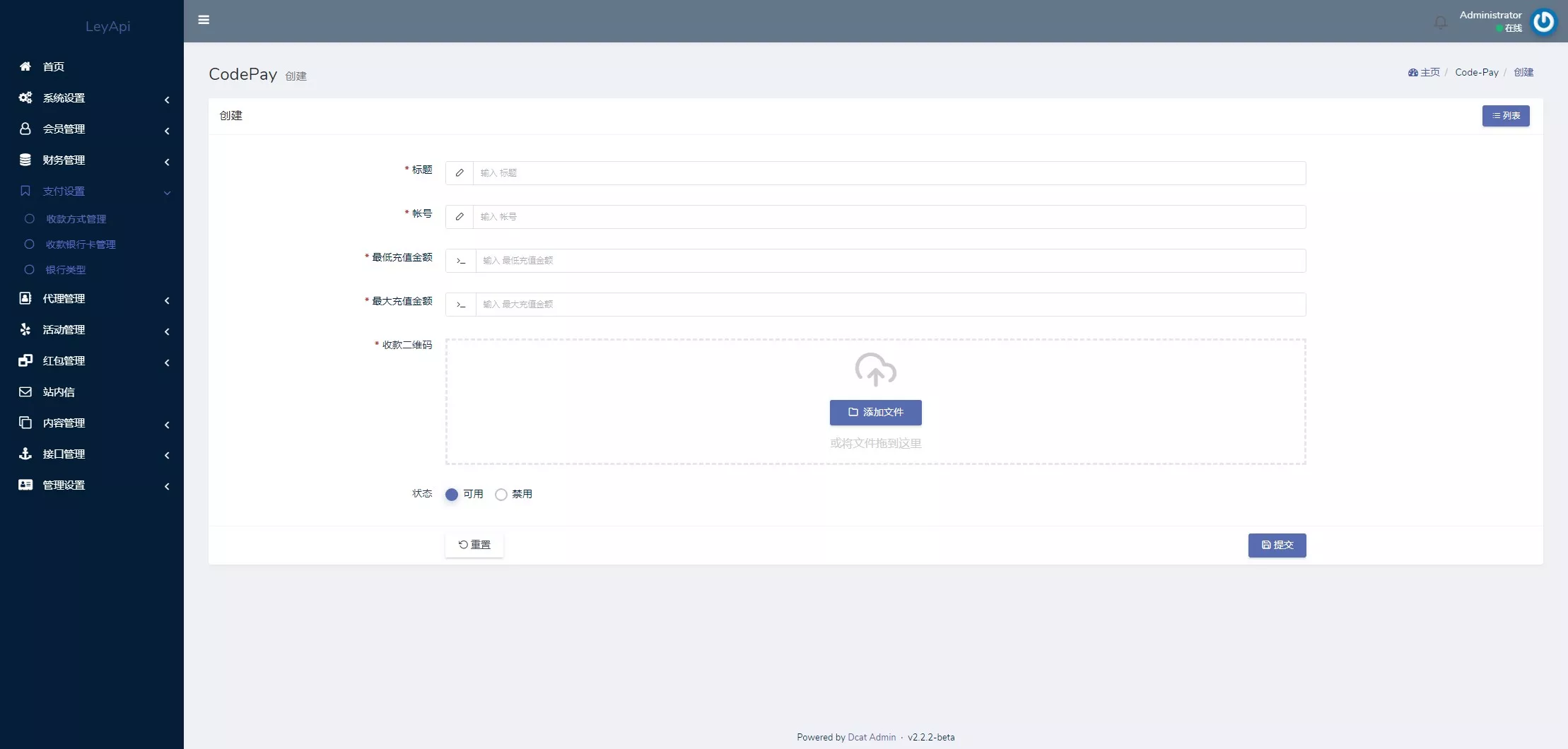1568x749 pixels.
Task: Click the terminal icon in 最低充值金额 field
Action: [461, 261]
